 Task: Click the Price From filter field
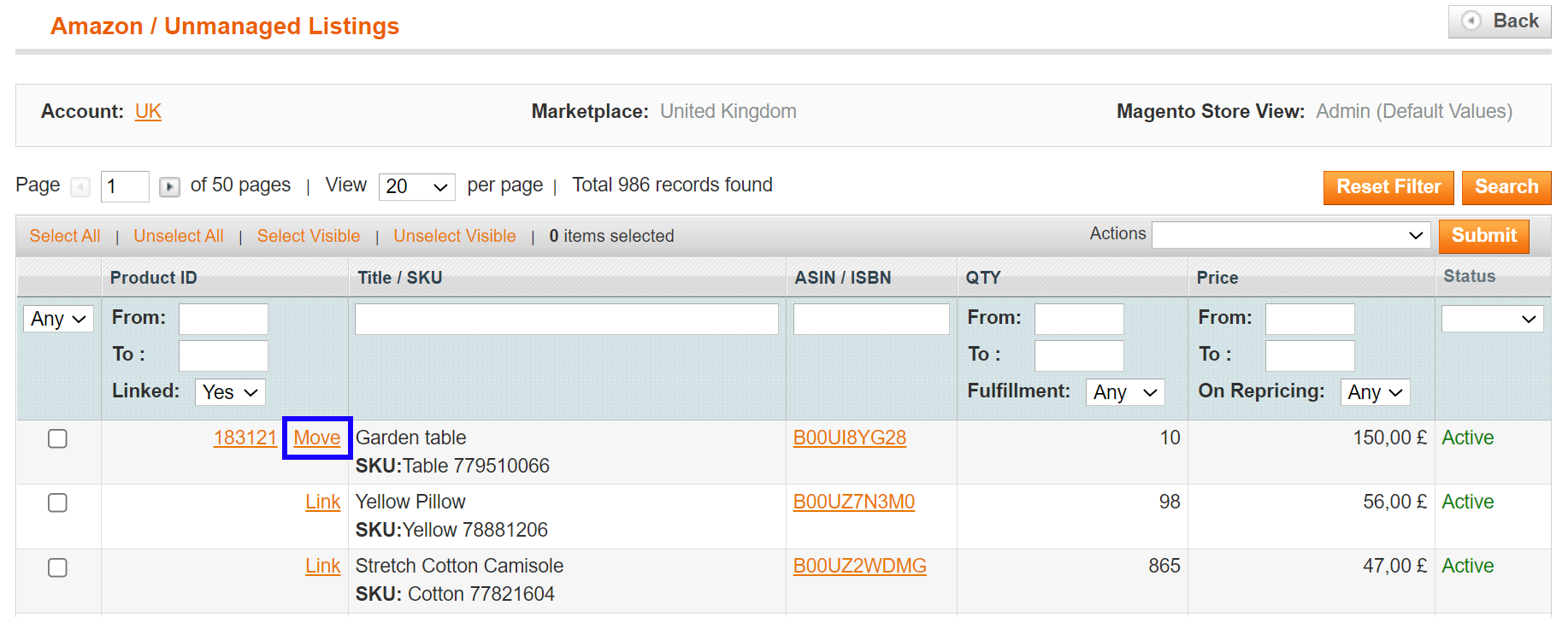(1310, 319)
